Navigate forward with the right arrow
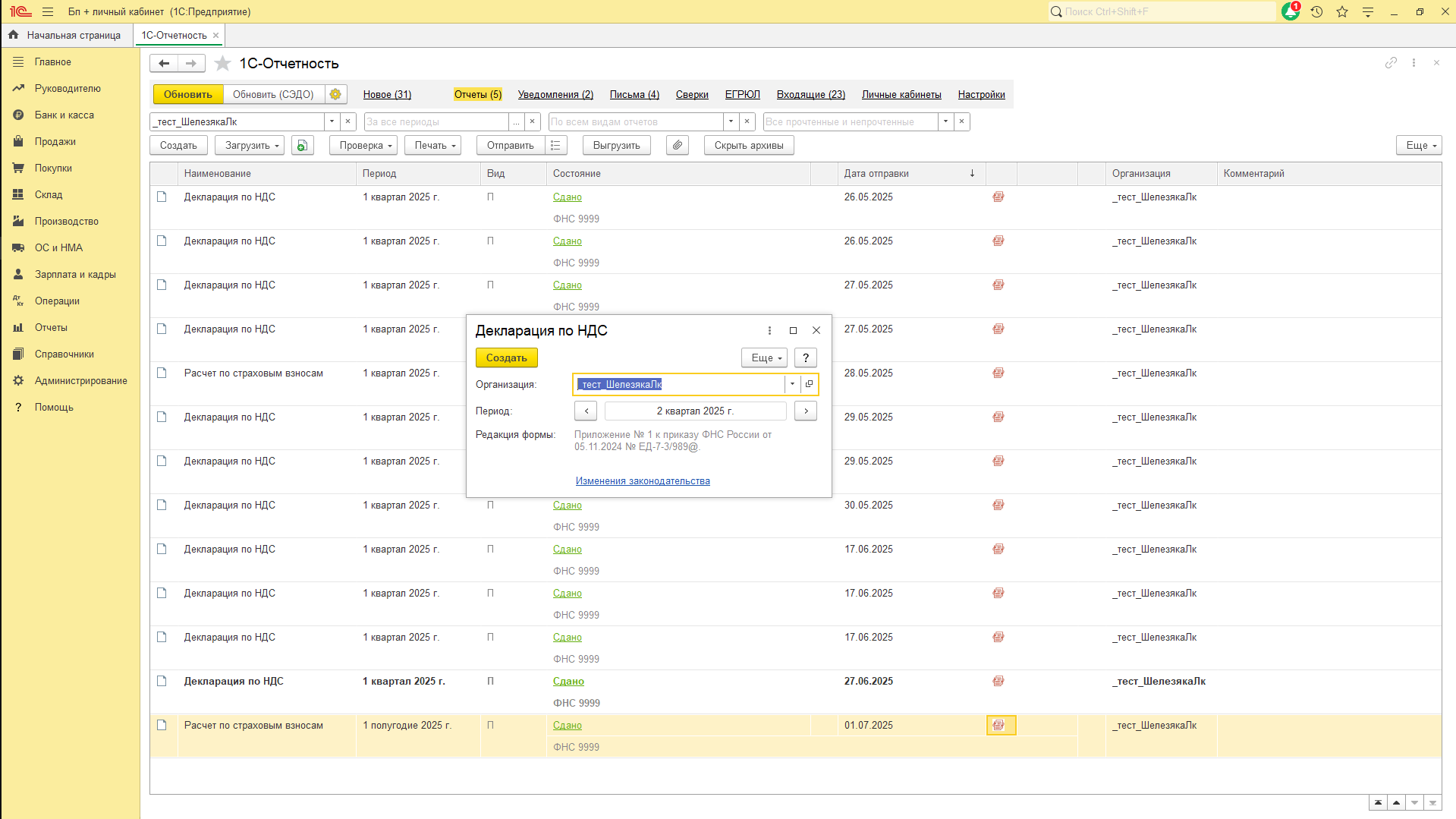Viewport: 1456px width, 819px height. (191, 64)
